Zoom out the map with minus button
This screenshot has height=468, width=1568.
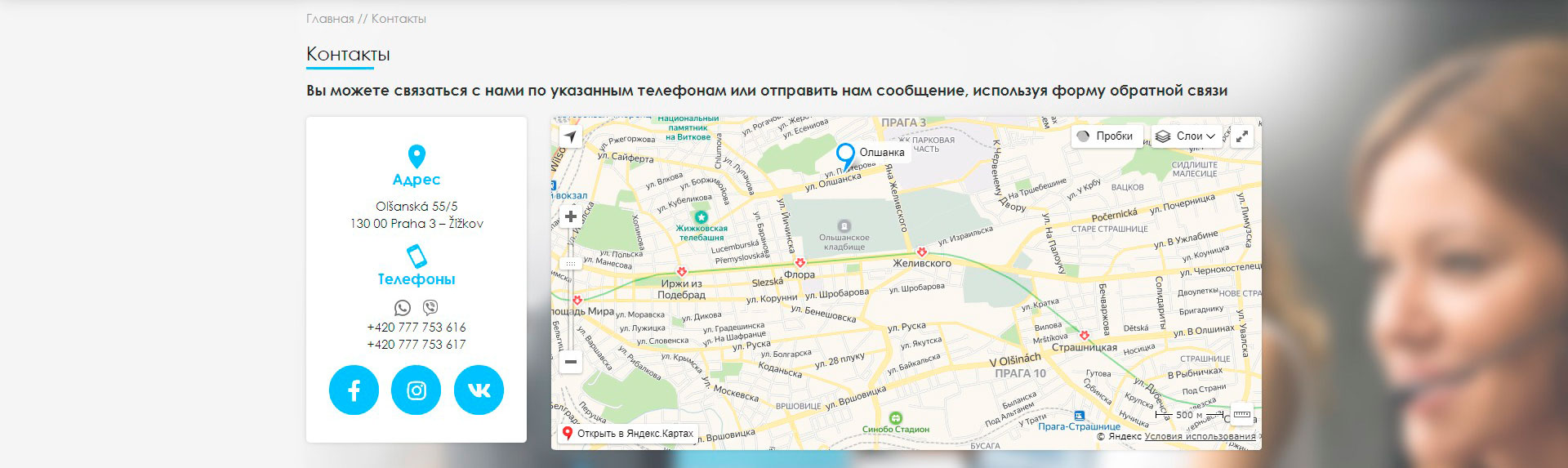click(x=571, y=361)
